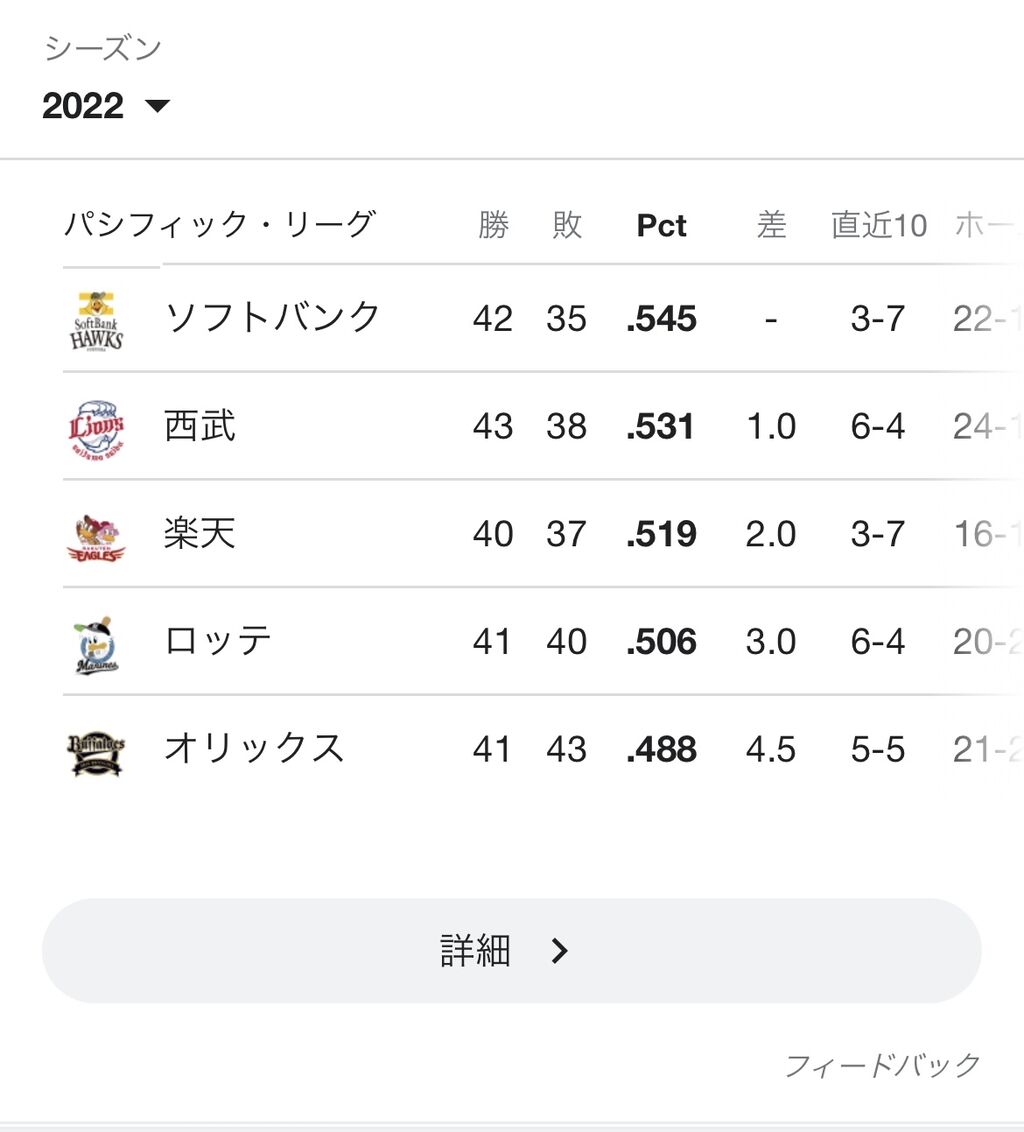Image resolution: width=1024 pixels, height=1132 pixels.
Task: Click the 直近10 column header
Action: (879, 225)
